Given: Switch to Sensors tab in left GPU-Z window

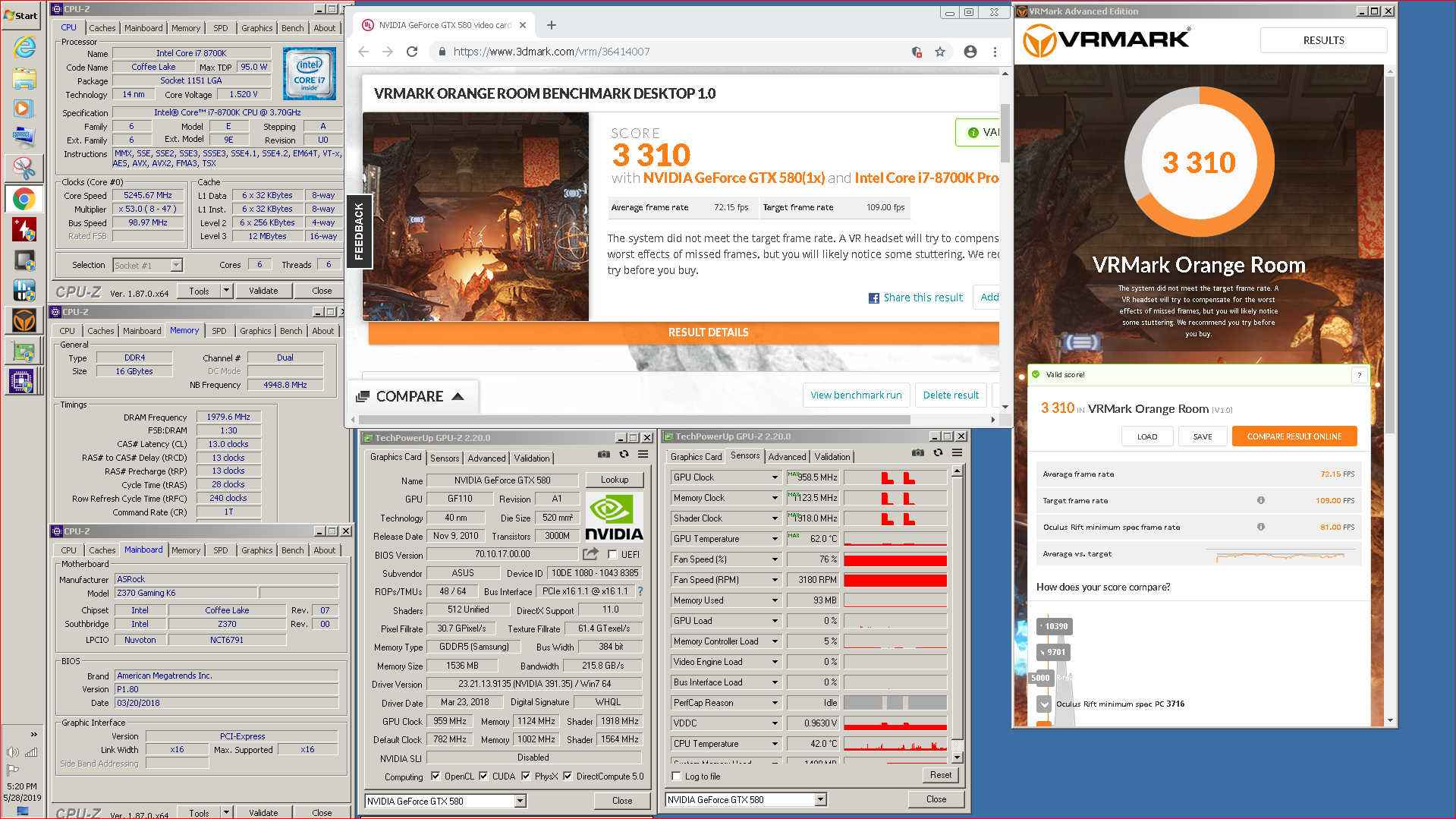Looking at the screenshot, I should click(x=445, y=458).
